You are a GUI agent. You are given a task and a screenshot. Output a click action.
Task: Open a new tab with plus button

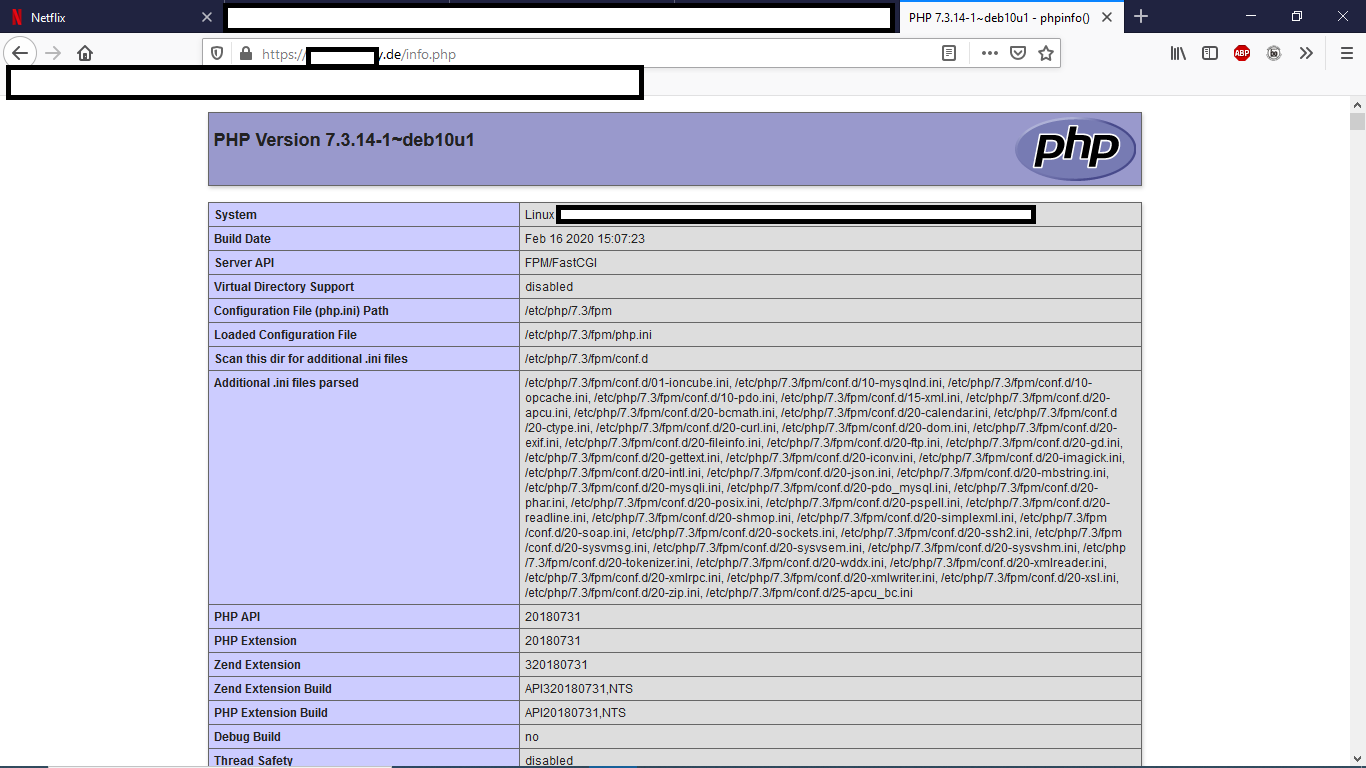(1141, 17)
